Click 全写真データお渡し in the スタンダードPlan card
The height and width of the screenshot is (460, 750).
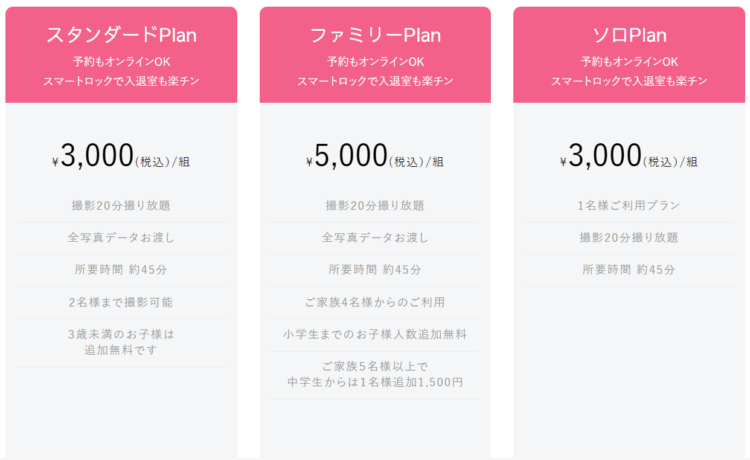(121, 238)
